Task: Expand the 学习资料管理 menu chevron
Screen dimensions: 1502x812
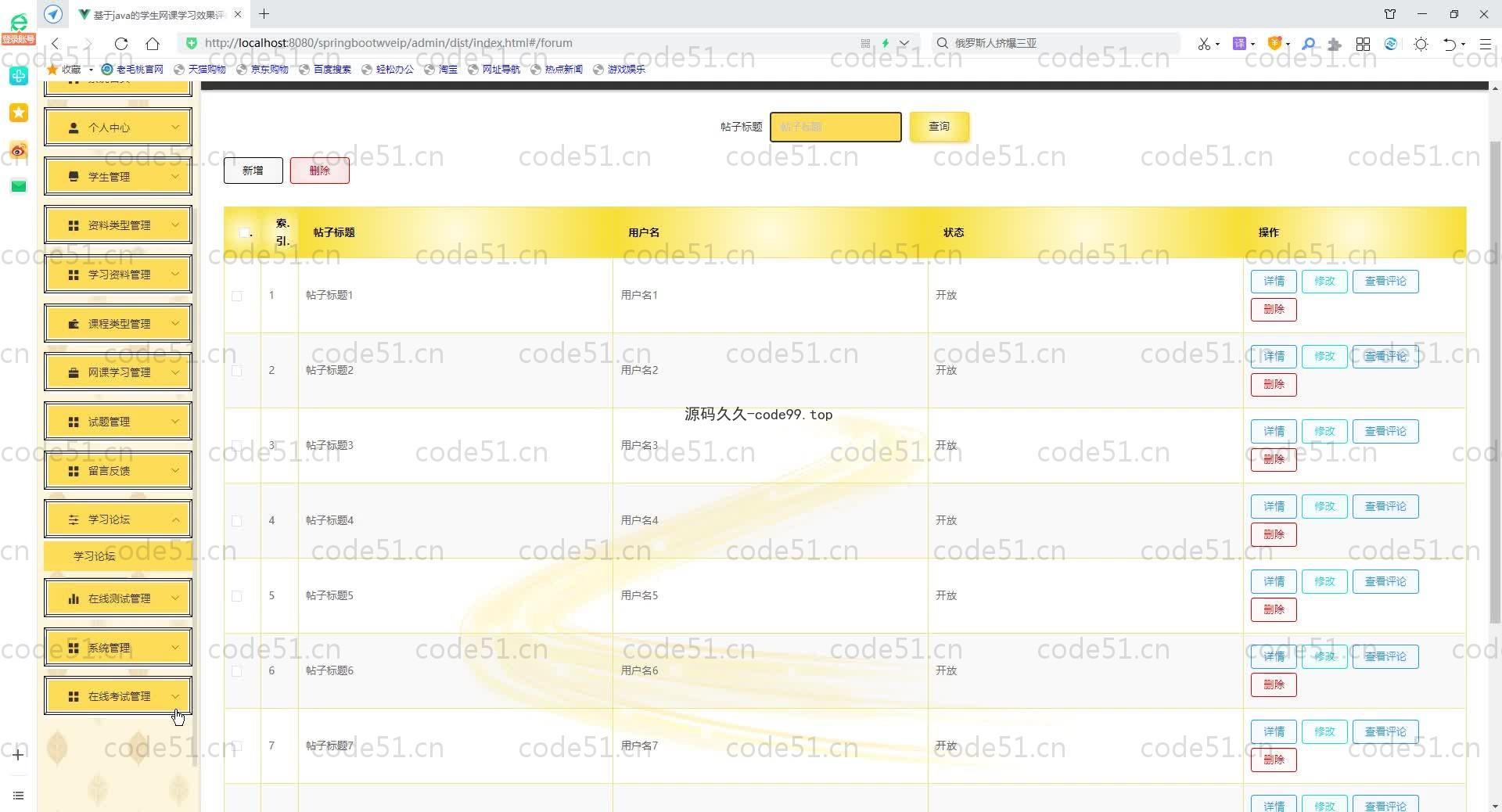Action: pyautogui.click(x=175, y=275)
